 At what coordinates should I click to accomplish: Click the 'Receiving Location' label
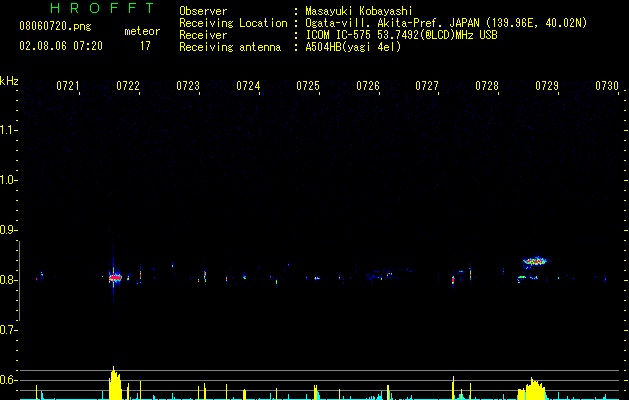tap(233, 23)
